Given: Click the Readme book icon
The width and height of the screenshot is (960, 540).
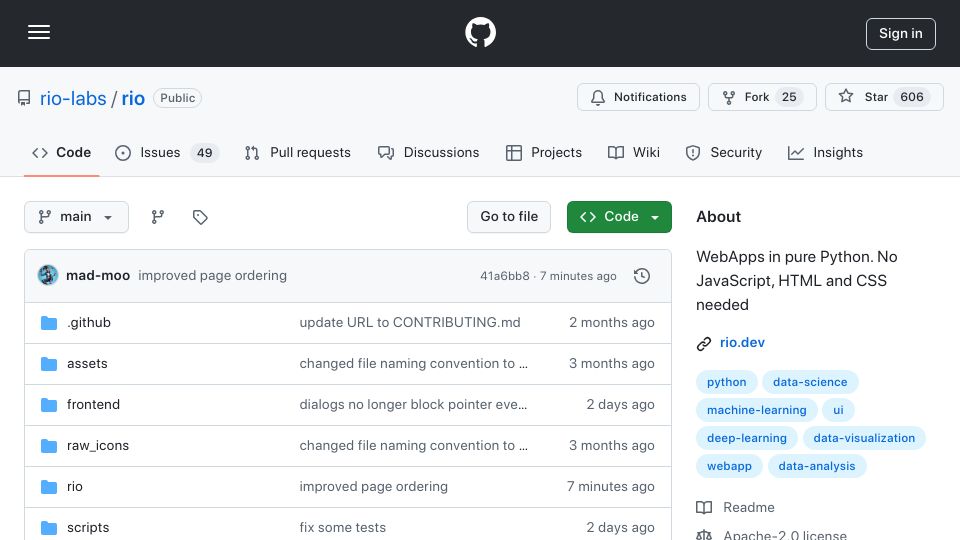Looking at the screenshot, I should [x=704, y=508].
